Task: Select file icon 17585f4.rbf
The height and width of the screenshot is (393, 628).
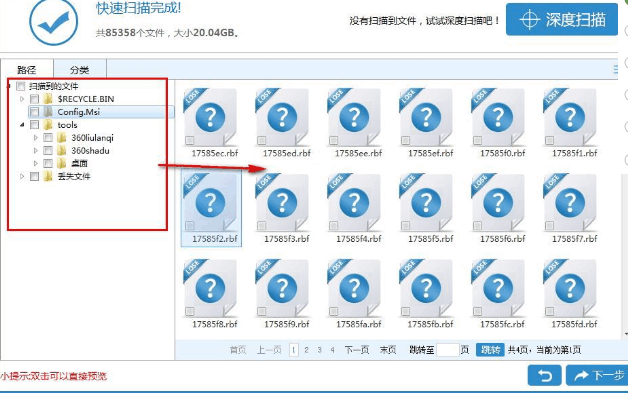Action: point(354,203)
